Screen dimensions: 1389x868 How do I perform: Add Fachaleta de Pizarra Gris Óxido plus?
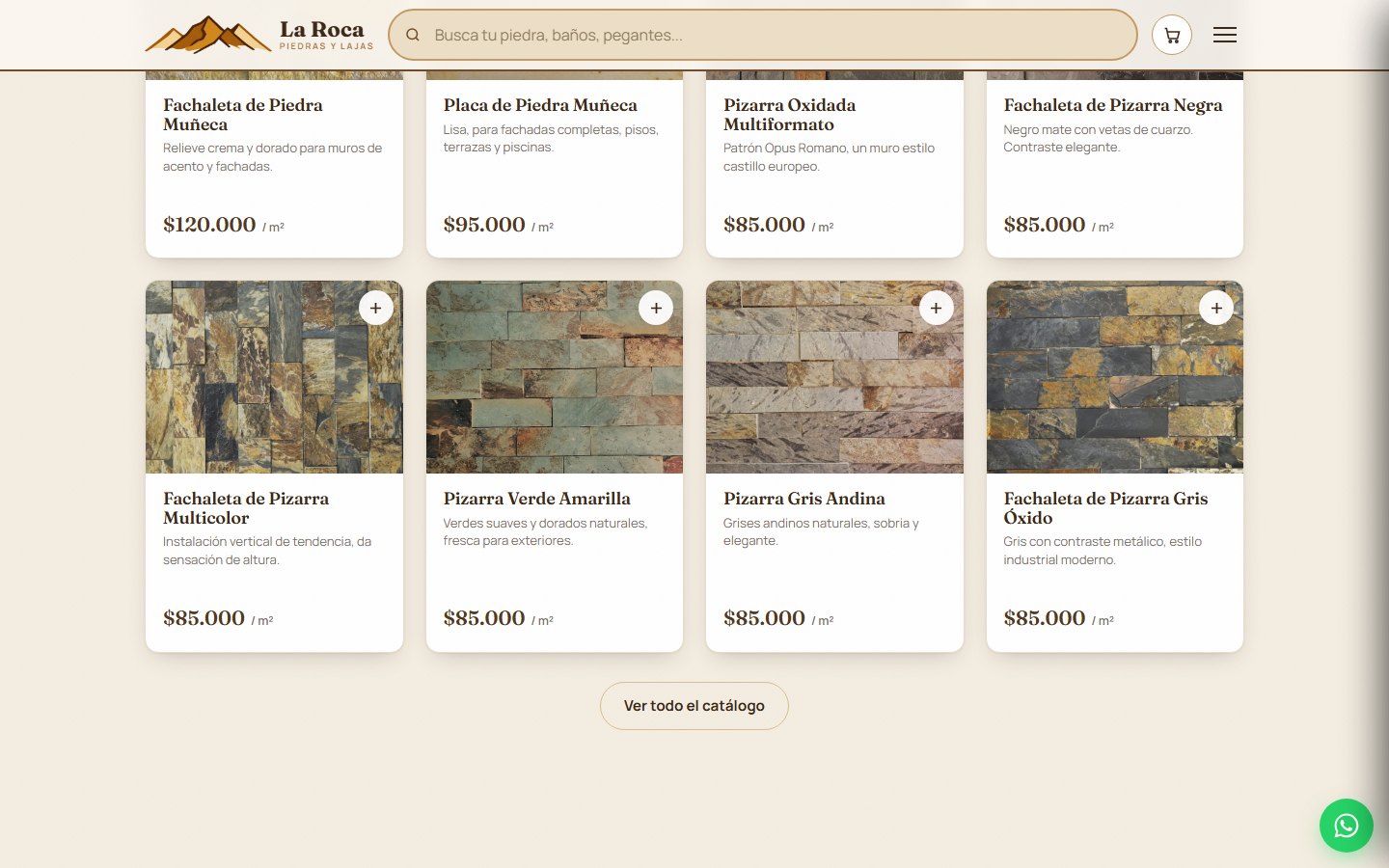(x=1216, y=308)
